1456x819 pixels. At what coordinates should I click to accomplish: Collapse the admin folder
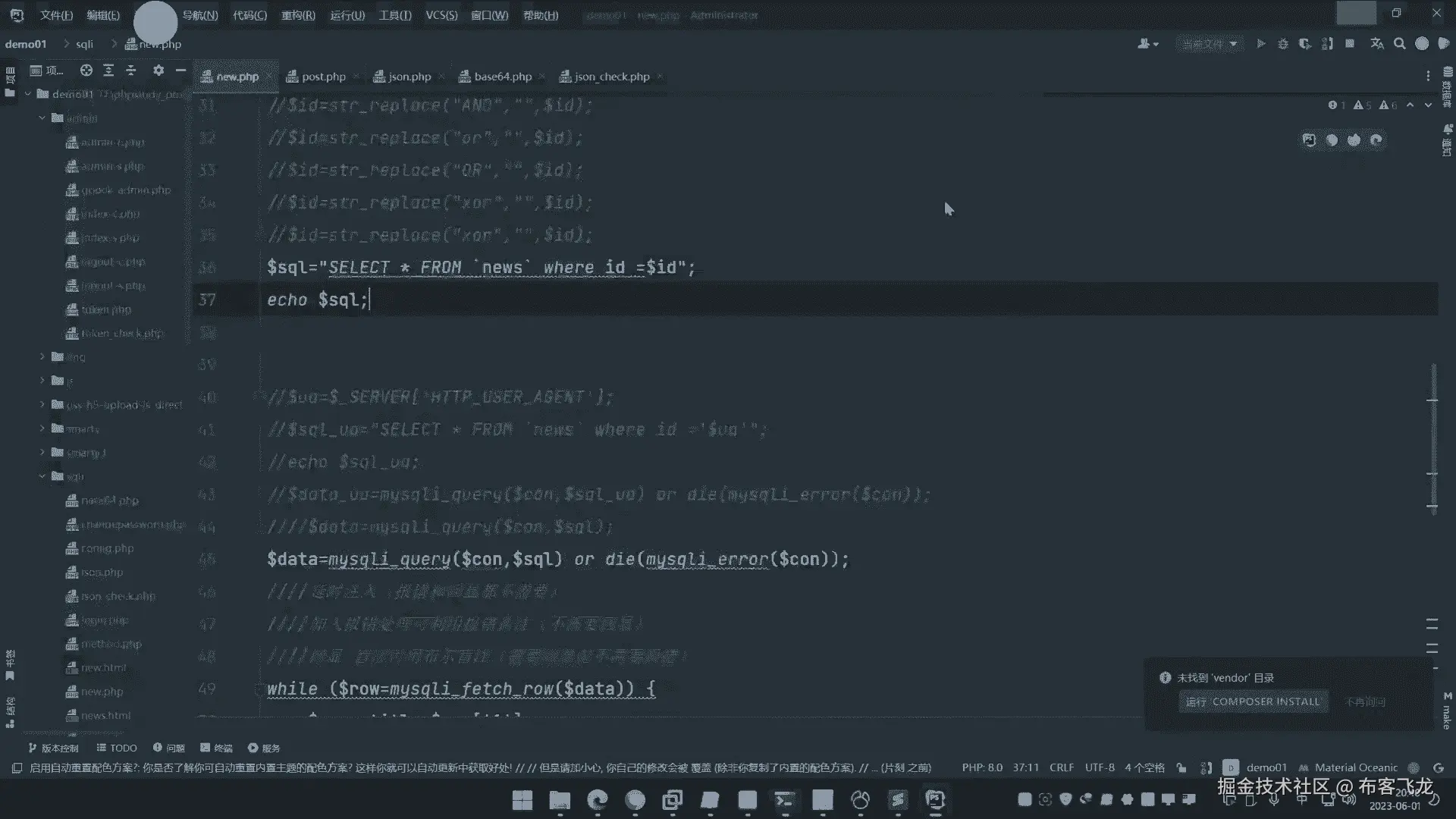click(42, 118)
